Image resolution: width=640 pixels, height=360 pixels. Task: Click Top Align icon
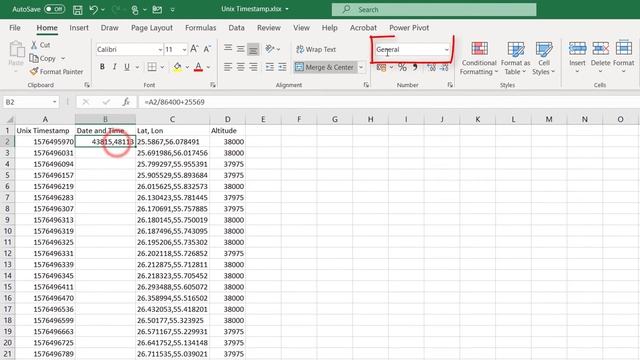coord(228,49)
